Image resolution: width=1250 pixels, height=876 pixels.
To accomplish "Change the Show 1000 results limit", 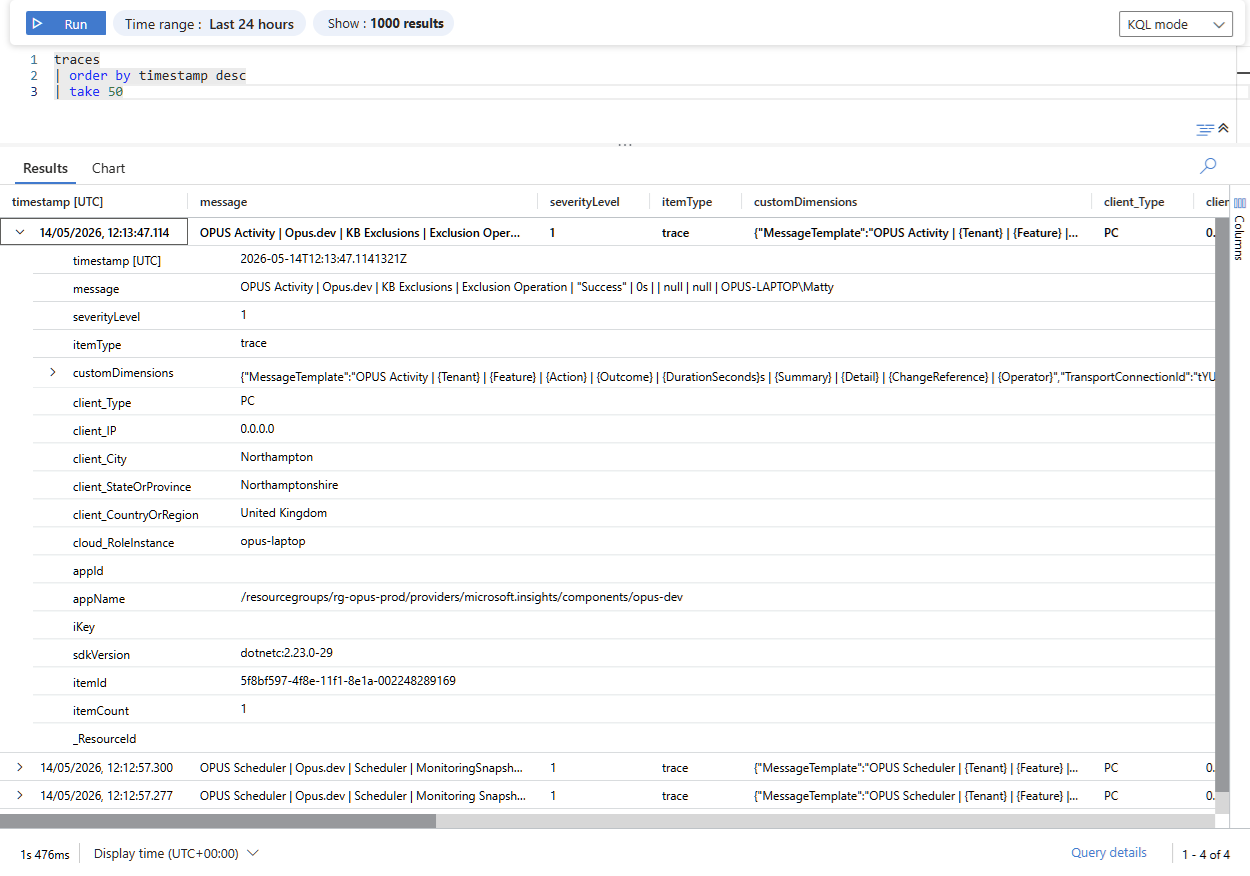I will 384,23.
